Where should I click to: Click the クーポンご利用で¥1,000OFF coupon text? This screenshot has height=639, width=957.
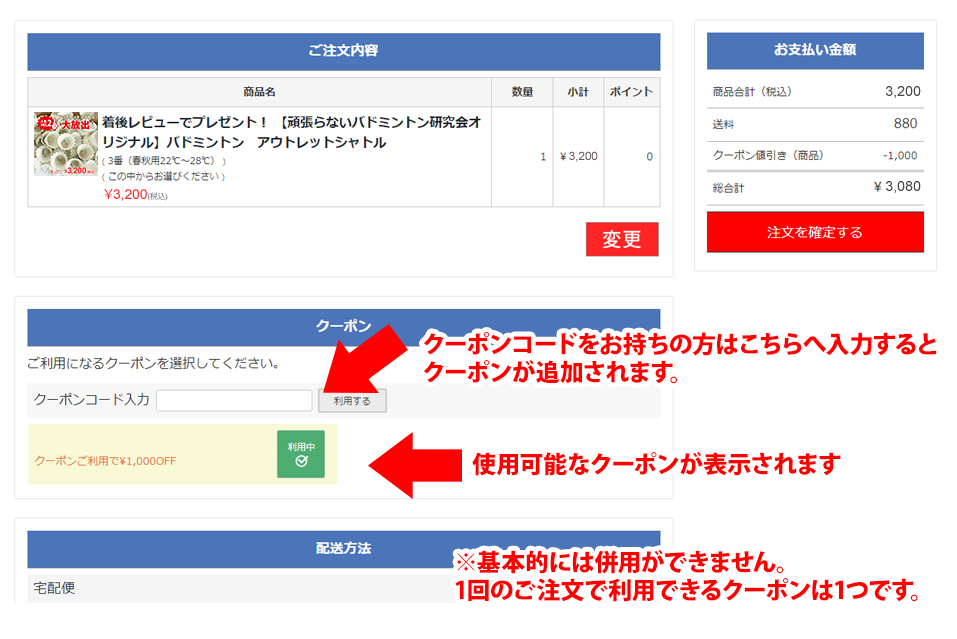pyautogui.click(x=105, y=461)
